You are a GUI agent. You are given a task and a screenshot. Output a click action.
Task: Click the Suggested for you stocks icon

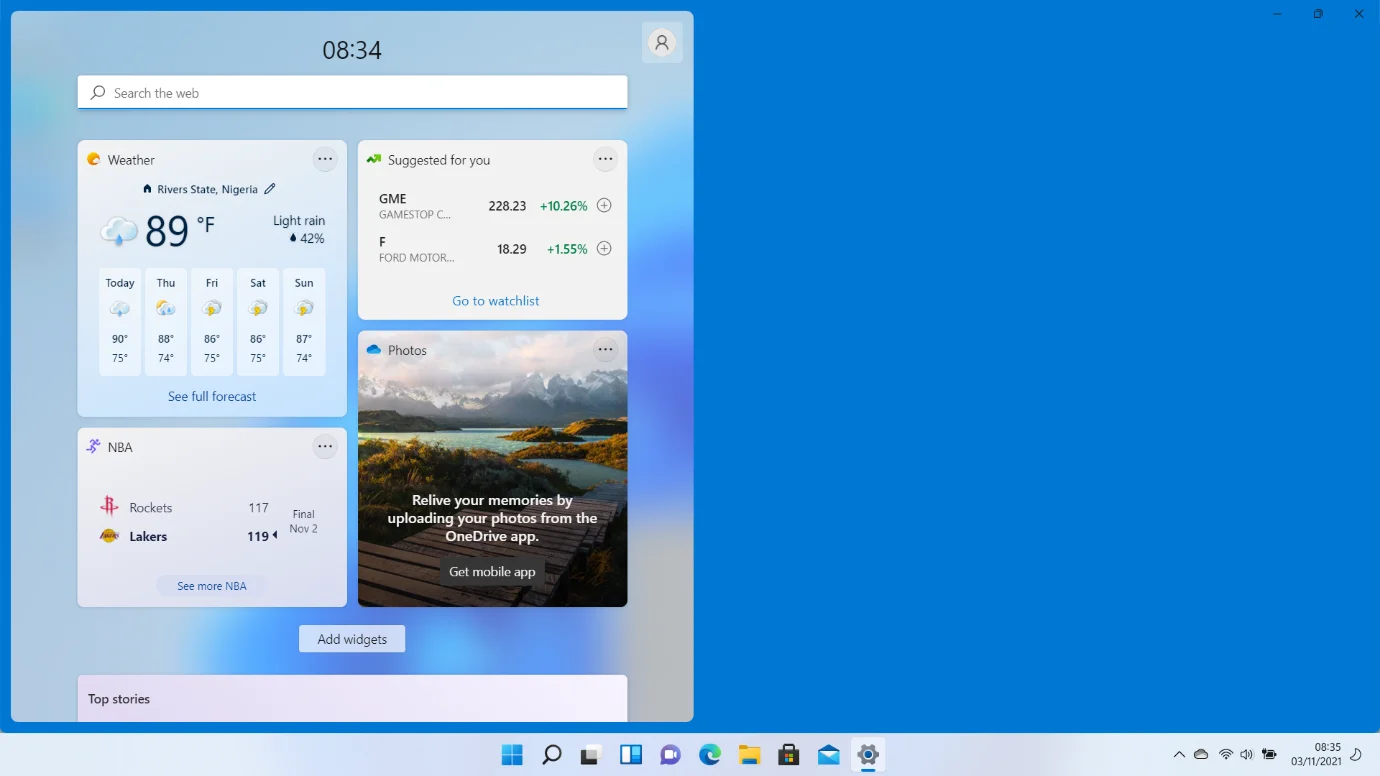(374, 159)
